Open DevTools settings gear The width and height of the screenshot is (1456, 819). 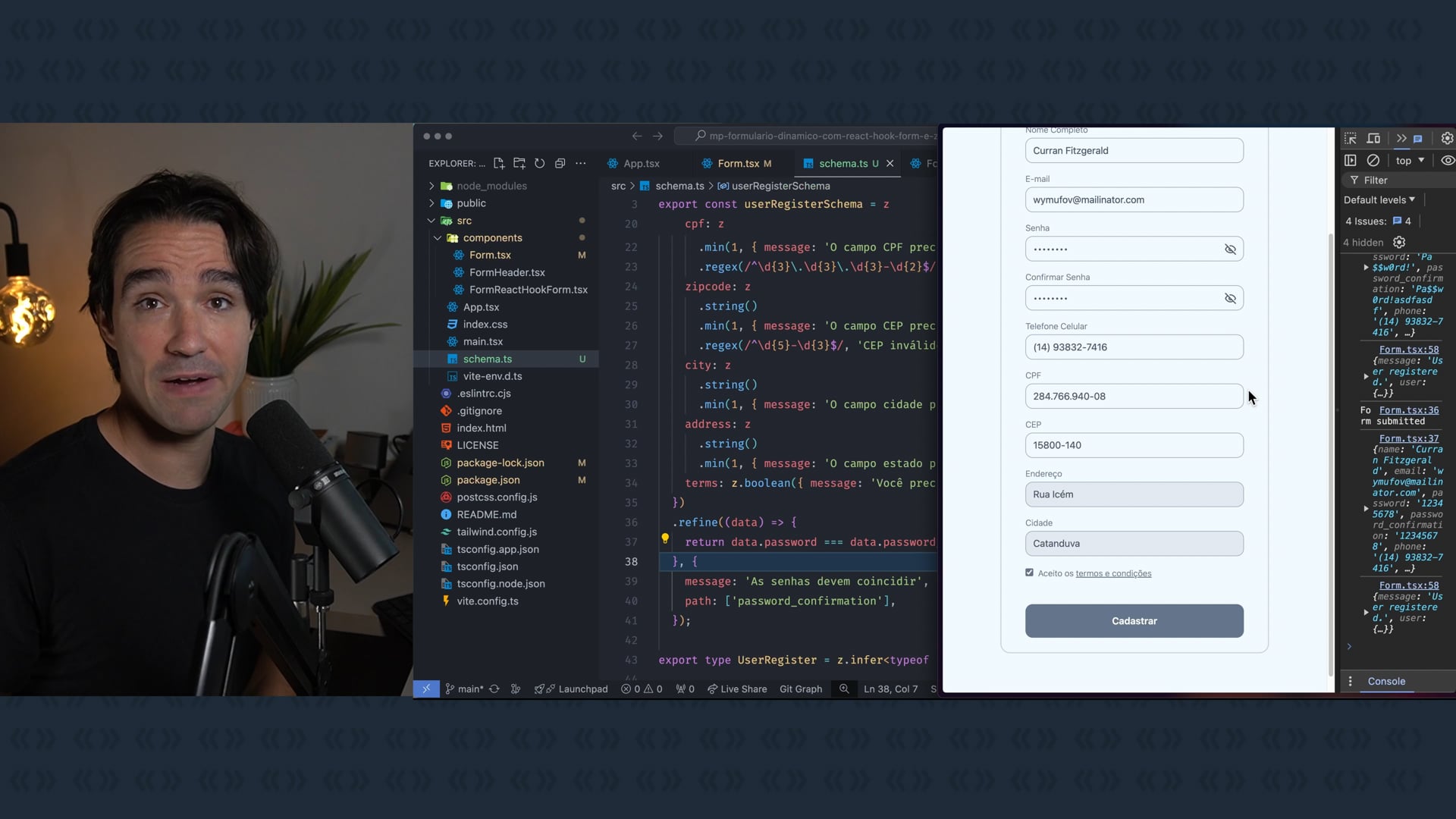[x=1447, y=139]
